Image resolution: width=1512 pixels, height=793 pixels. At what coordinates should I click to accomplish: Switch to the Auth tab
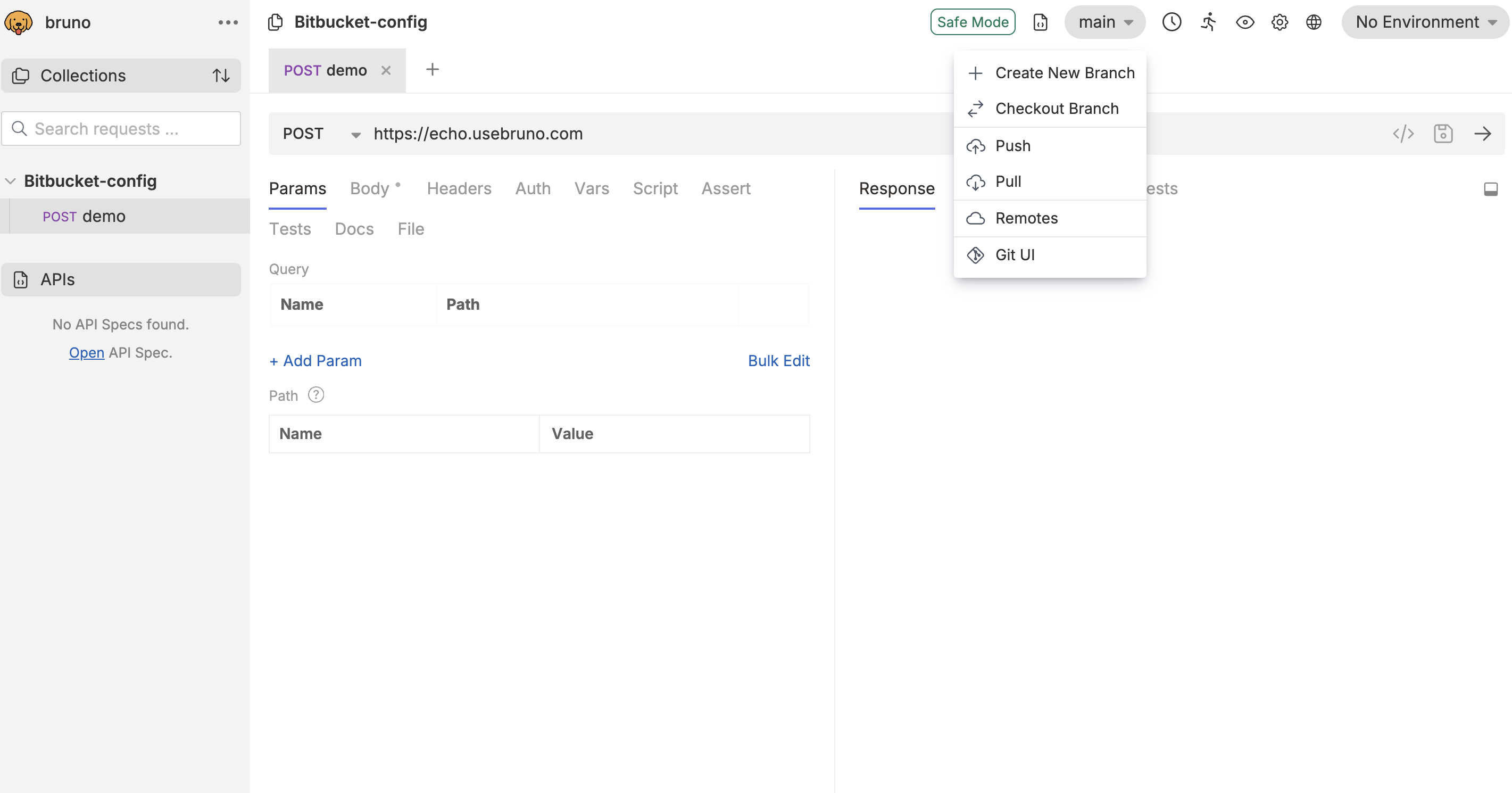(533, 188)
